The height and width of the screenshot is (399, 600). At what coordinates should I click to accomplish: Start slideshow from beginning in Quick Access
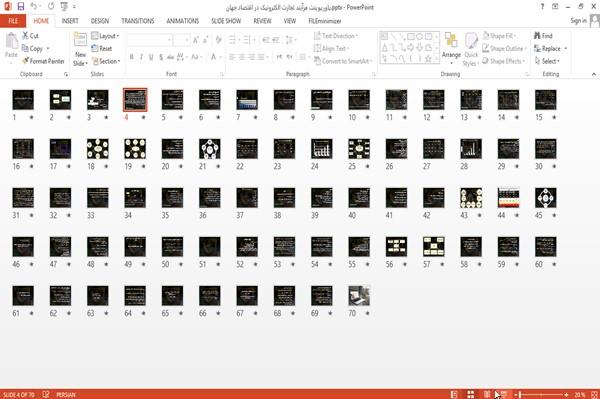pyautogui.click(x=64, y=7)
